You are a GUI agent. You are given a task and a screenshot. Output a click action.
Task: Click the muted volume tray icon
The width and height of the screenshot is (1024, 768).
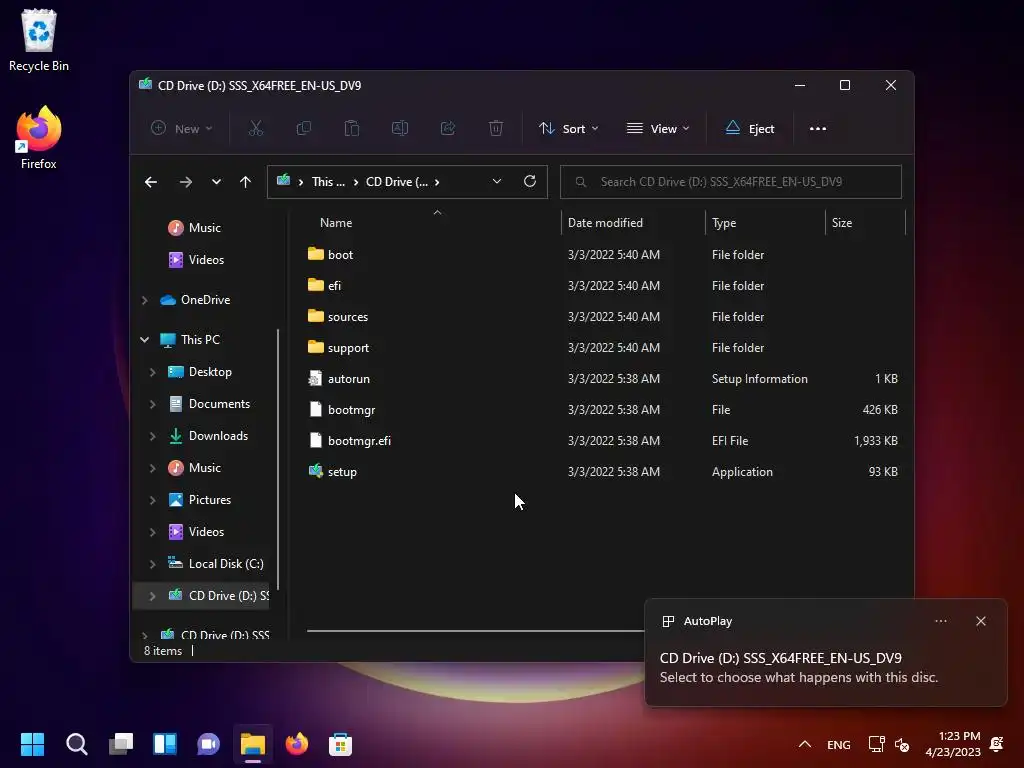[x=902, y=744]
